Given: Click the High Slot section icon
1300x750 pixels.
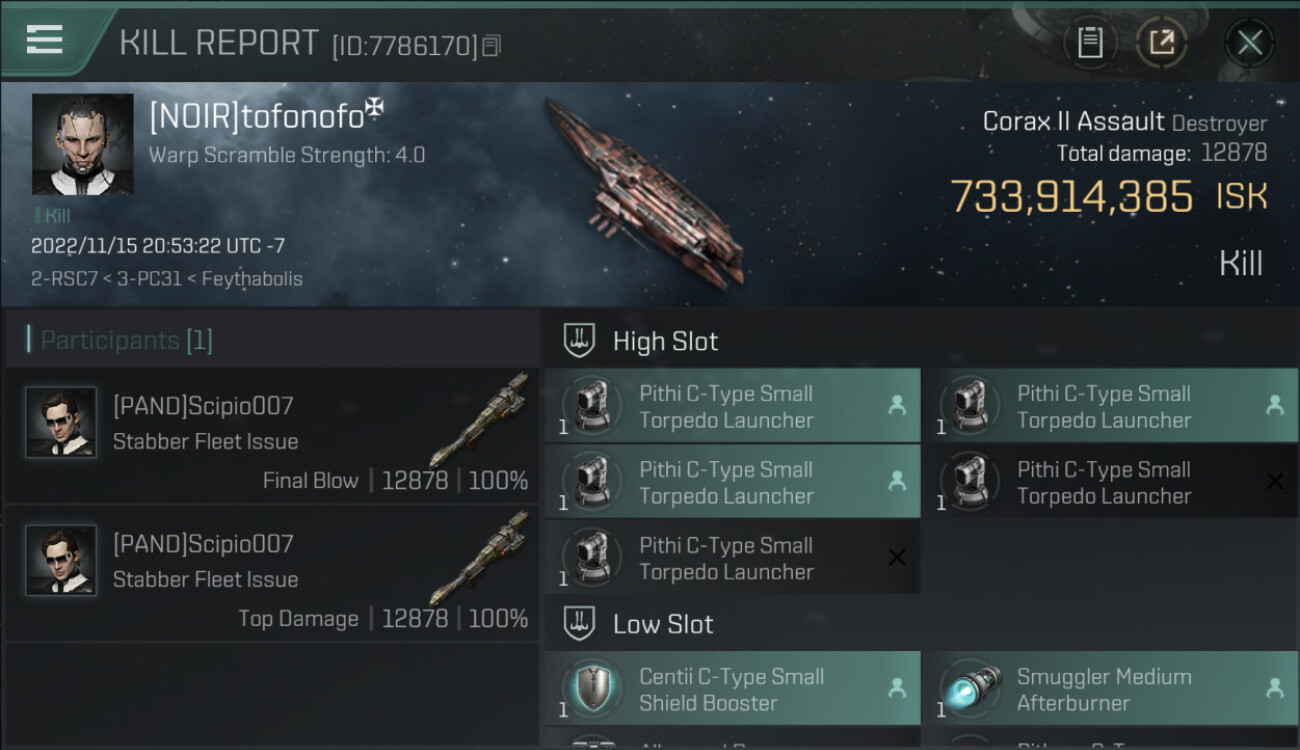Looking at the screenshot, I should pyautogui.click(x=579, y=341).
